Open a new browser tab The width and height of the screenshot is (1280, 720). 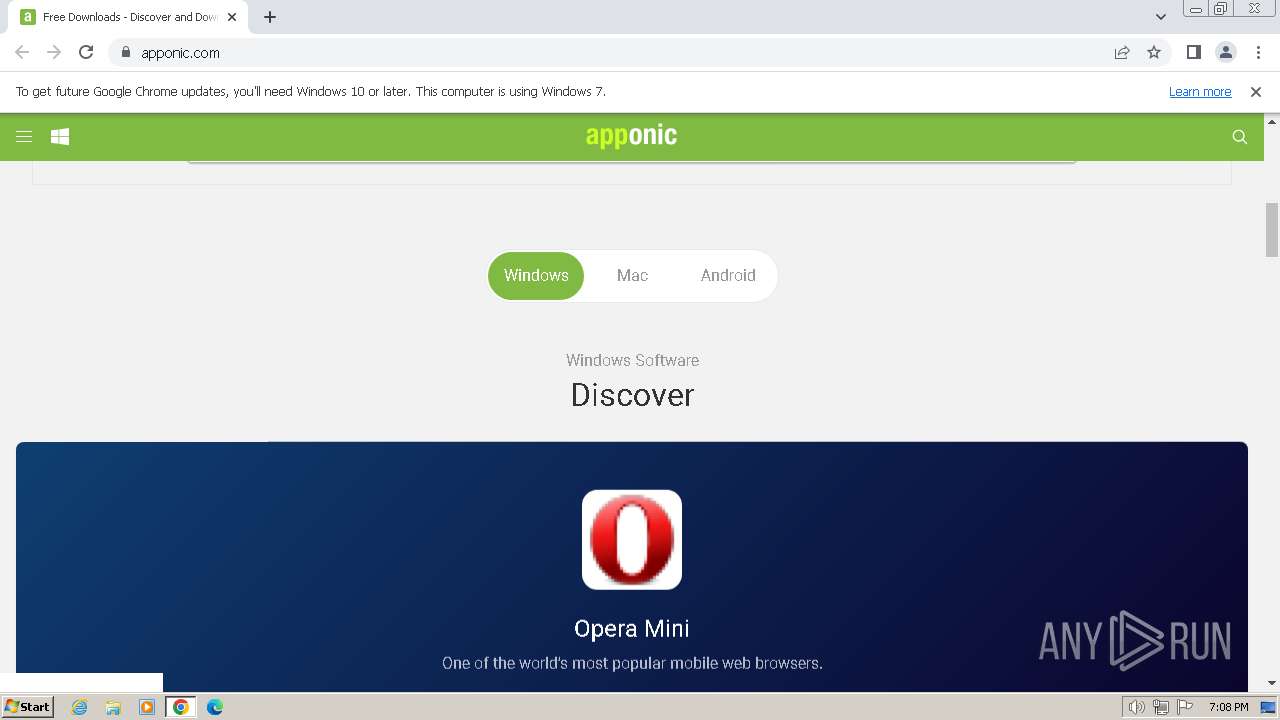(x=270, y=17)
